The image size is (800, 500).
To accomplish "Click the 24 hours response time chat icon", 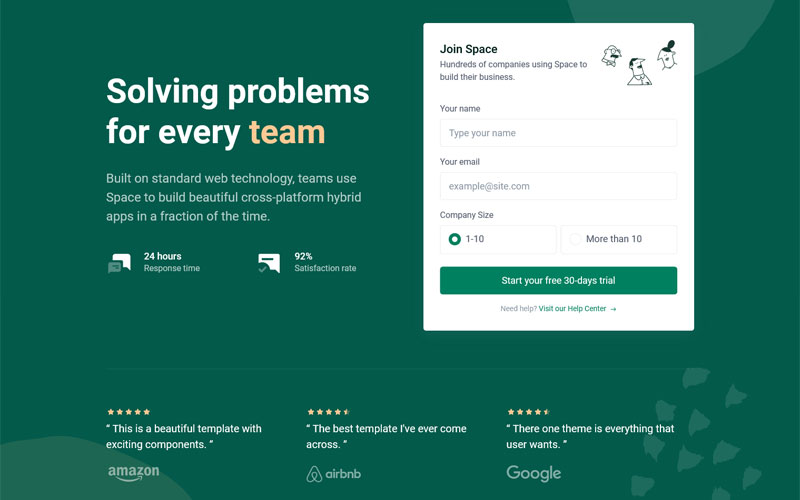I will click(x=119, y=263).
